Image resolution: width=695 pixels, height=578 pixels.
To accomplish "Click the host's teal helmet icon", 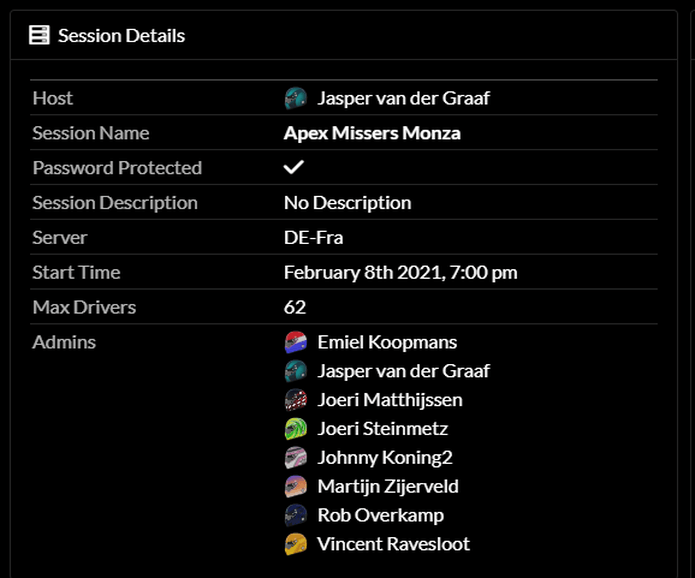I will [x=296, y=98].
